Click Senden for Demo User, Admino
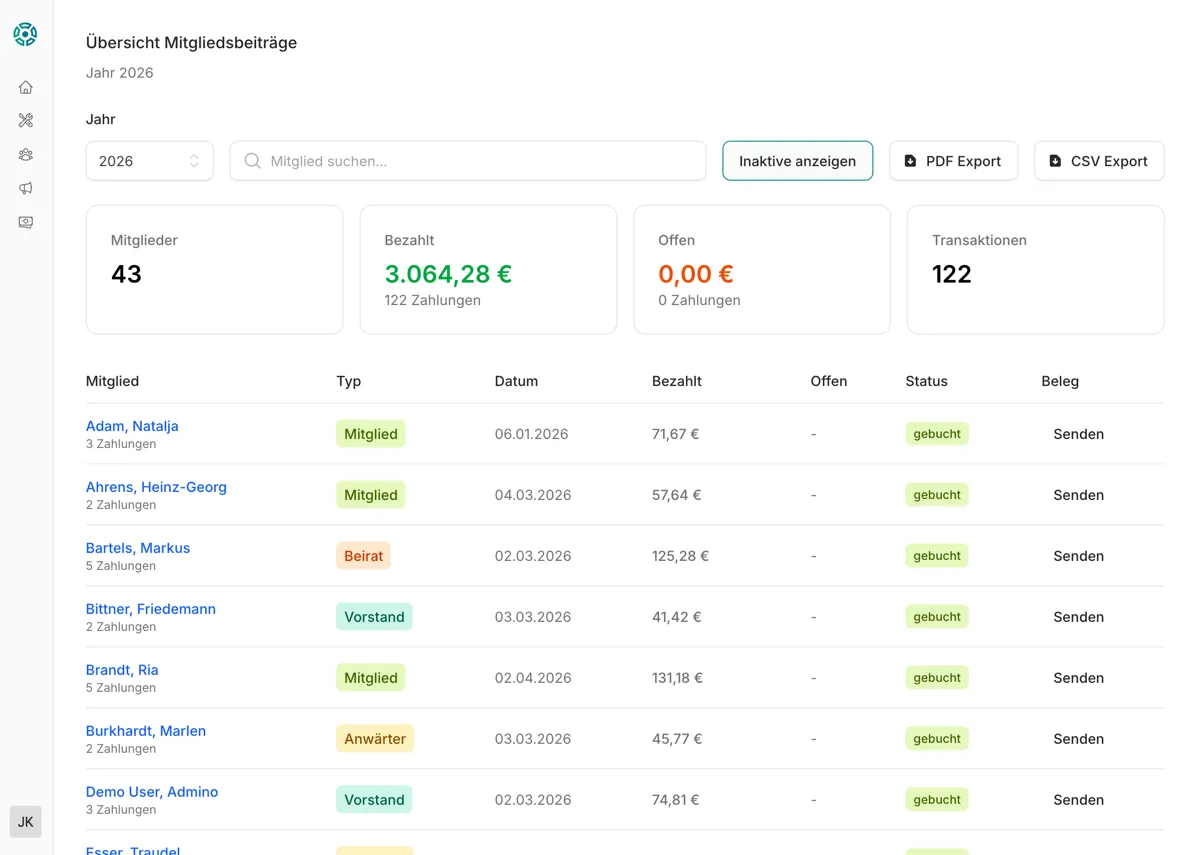Image resolution: width=1193 pixels, height=855 pixels. click(1078, 800)
